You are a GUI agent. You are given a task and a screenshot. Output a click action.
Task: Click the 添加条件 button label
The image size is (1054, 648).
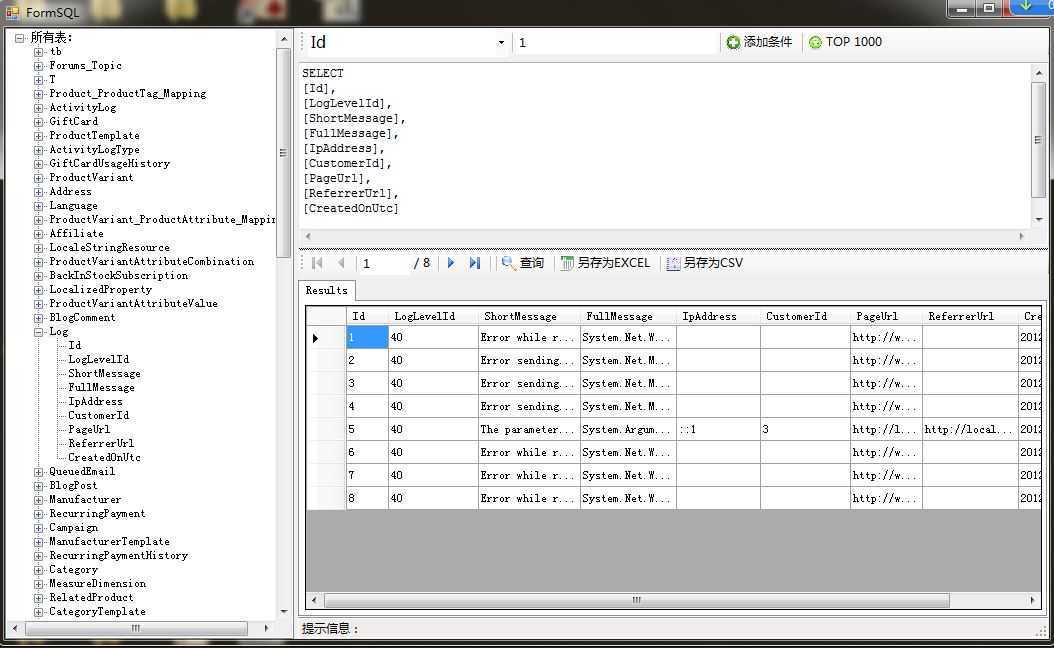tap(768, 42)
